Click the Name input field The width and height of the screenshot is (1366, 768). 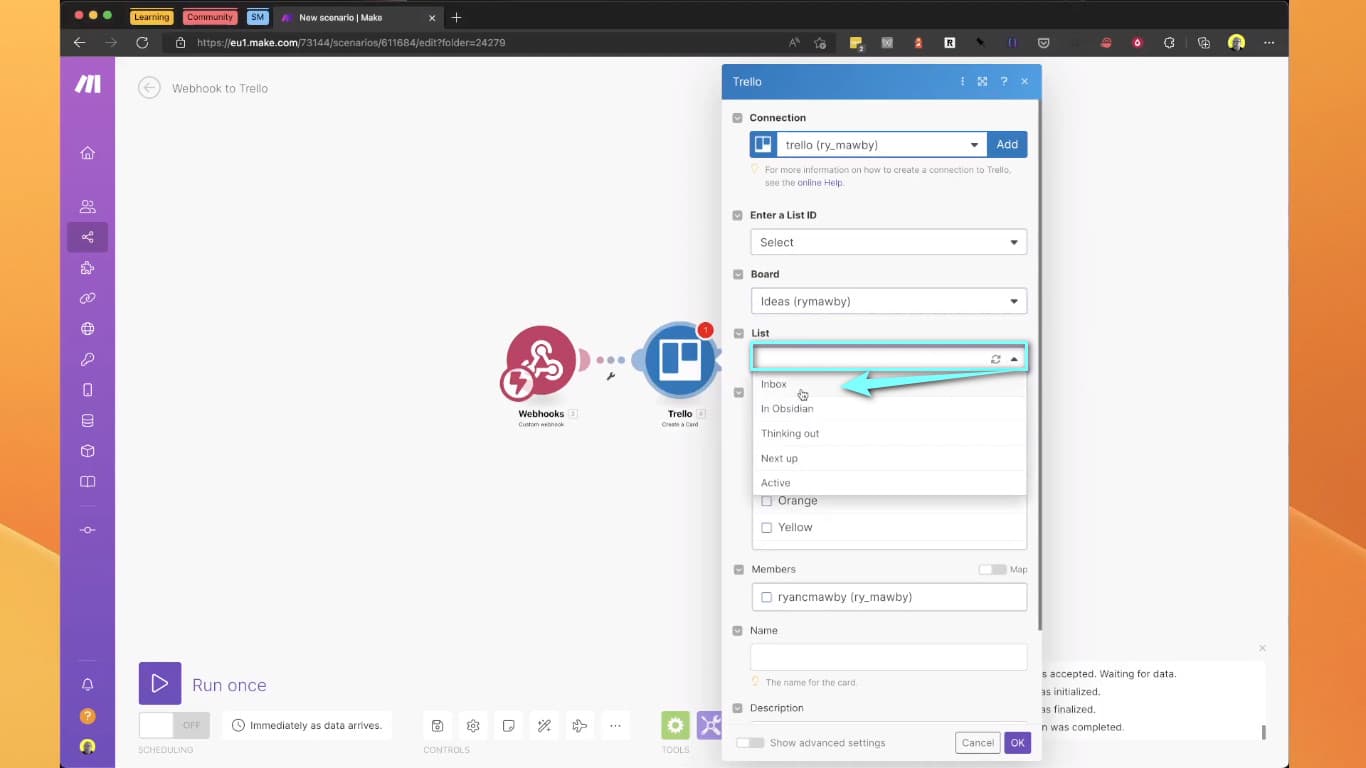pos(888,657)
